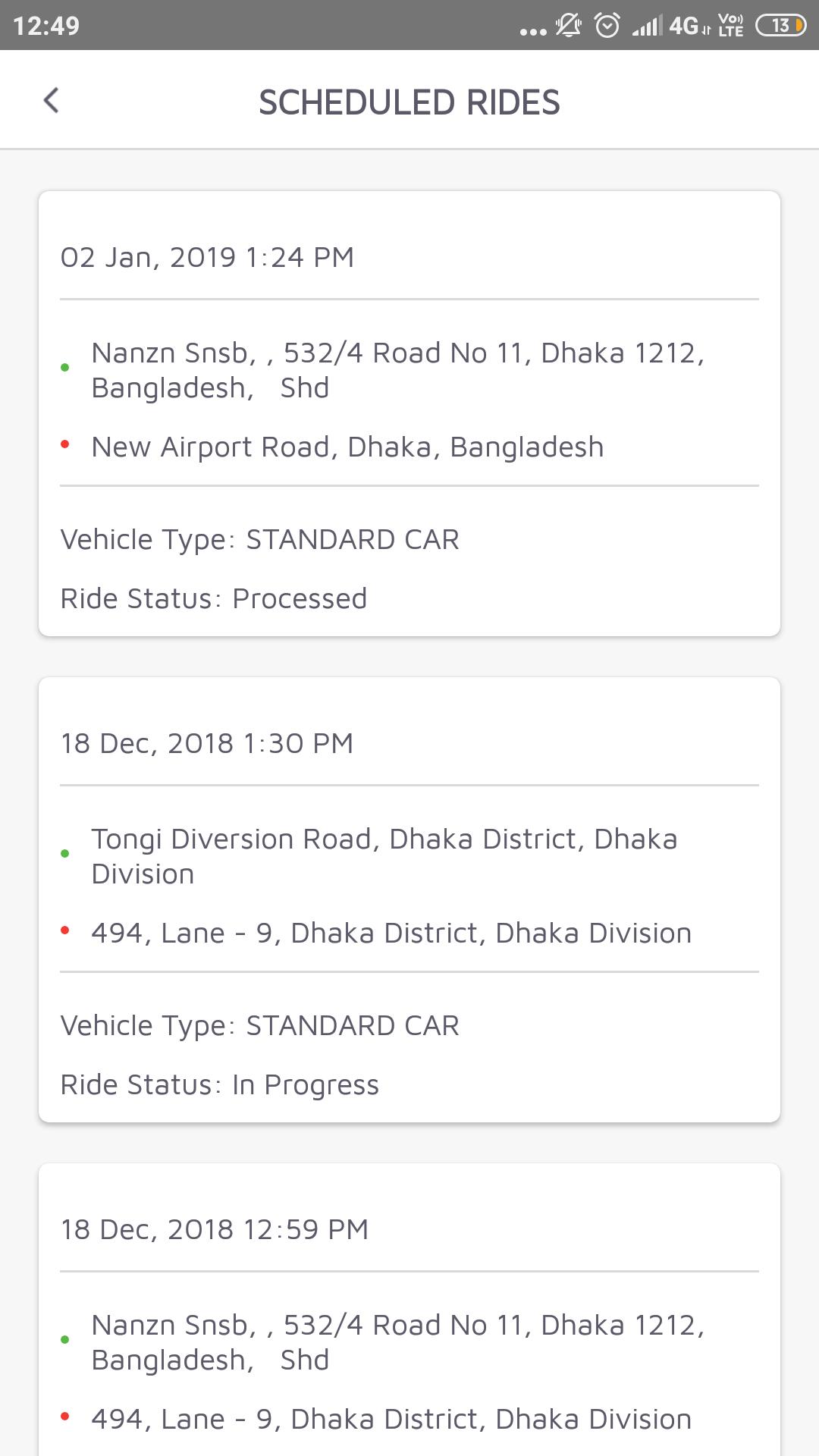Tap second card's 494, Lane - 9 destination
819x1456 pixels.
[391, 933]
